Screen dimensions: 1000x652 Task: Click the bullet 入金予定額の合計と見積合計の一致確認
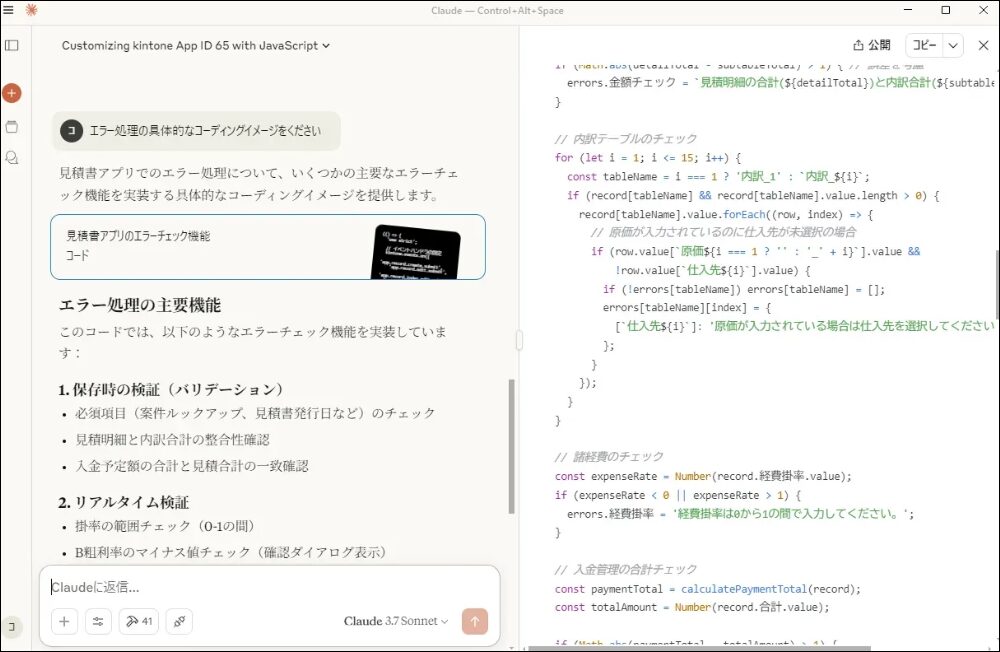[191, 466]
